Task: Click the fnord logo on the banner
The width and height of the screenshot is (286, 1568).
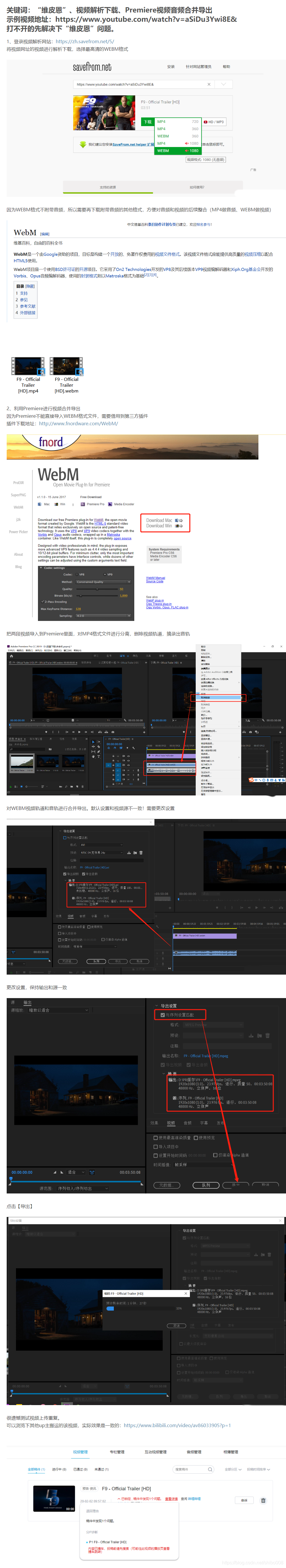Action: (x=51, y=443)
